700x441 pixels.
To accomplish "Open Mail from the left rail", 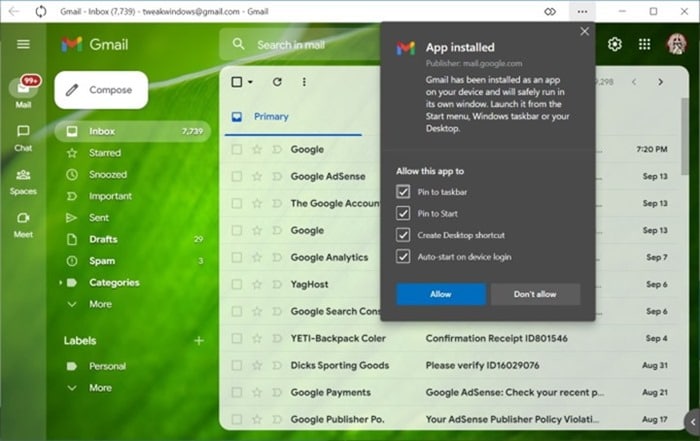I will pos(23,93).
